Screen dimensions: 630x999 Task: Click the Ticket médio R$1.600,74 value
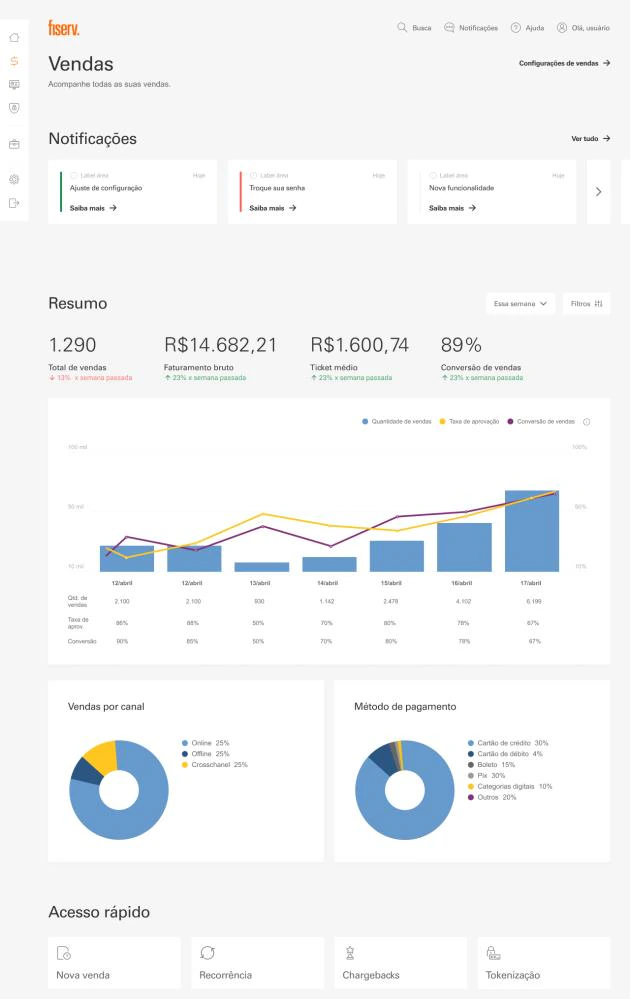pos(359,345)
